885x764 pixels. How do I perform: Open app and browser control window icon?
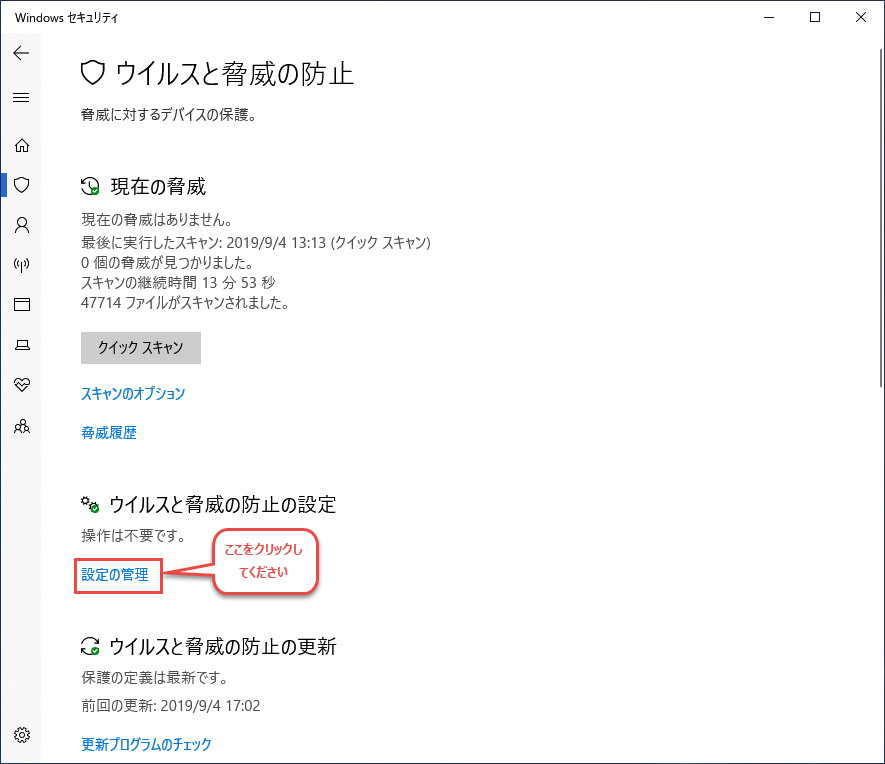pos(21,305)
